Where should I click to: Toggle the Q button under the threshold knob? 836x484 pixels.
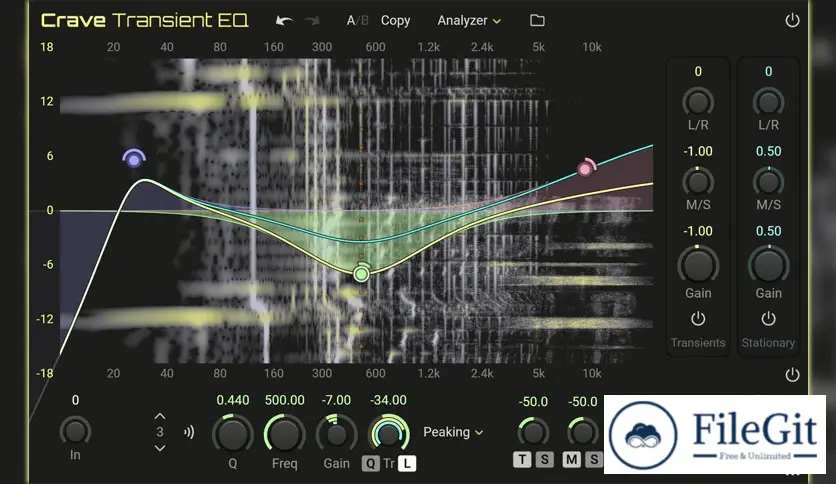tap(370, 464)
